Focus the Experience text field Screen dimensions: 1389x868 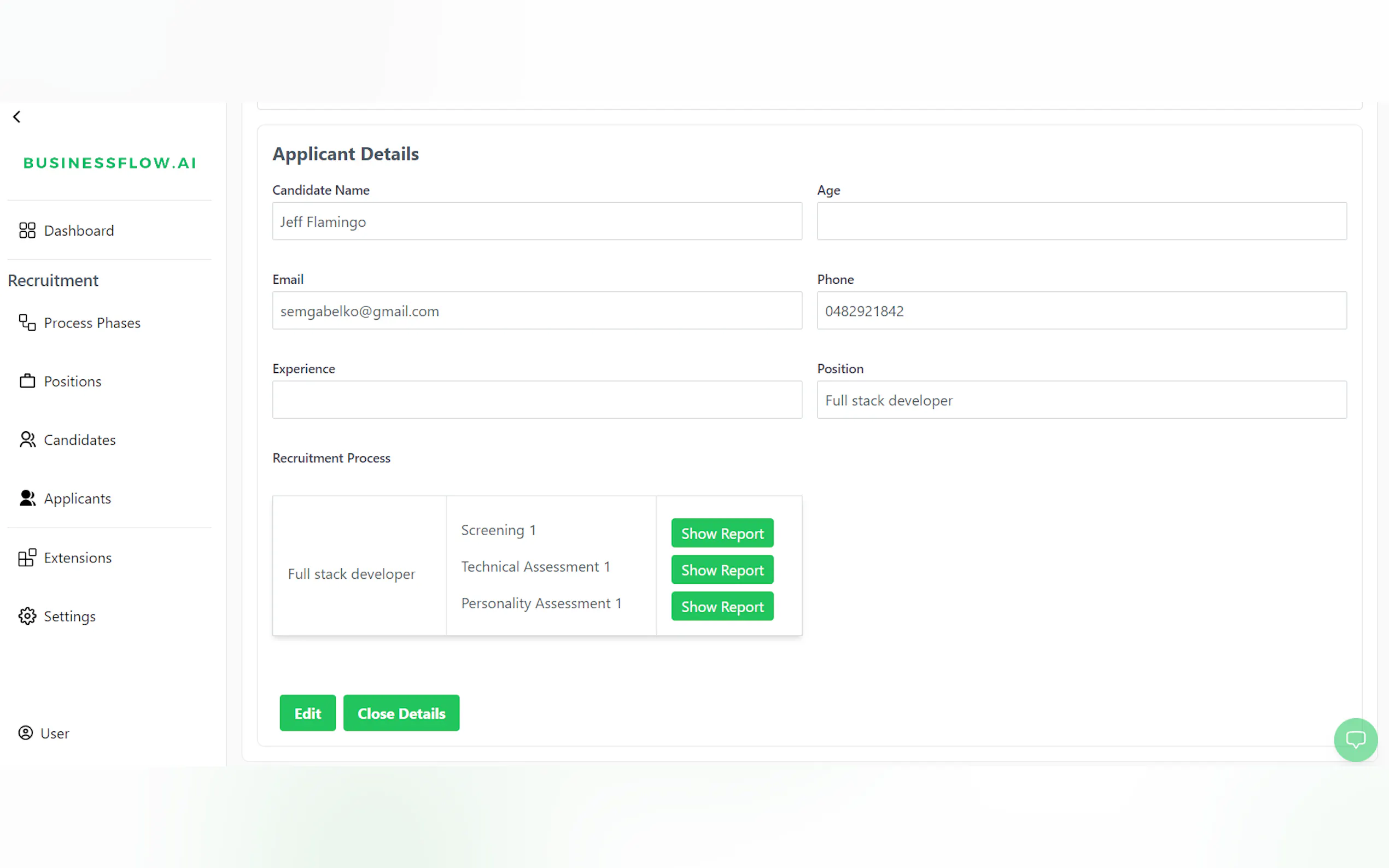pos(536,400)
